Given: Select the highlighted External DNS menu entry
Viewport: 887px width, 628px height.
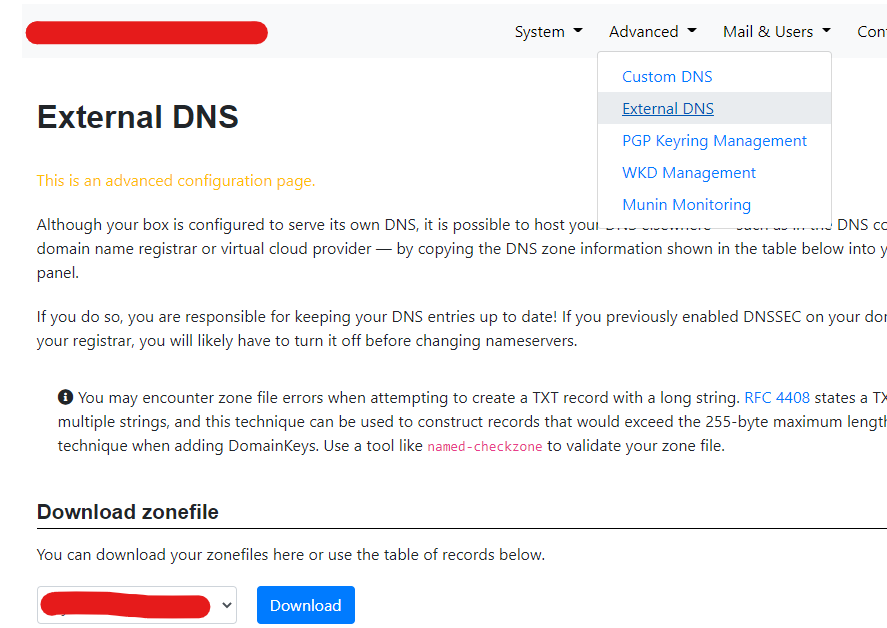Looking at the screenshot, I should [667, 108].
